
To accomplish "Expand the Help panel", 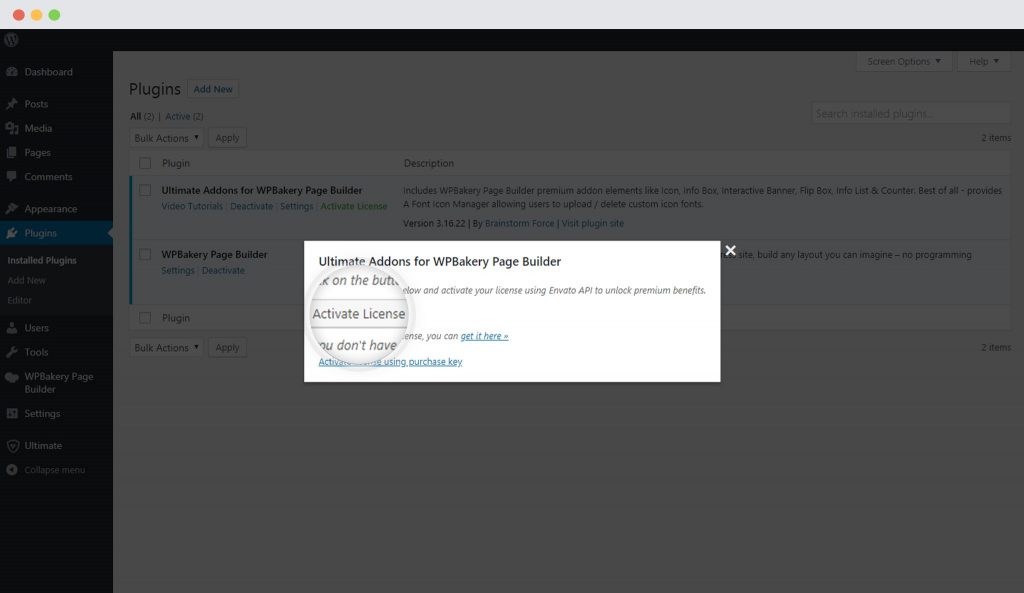I will (984, 61).
